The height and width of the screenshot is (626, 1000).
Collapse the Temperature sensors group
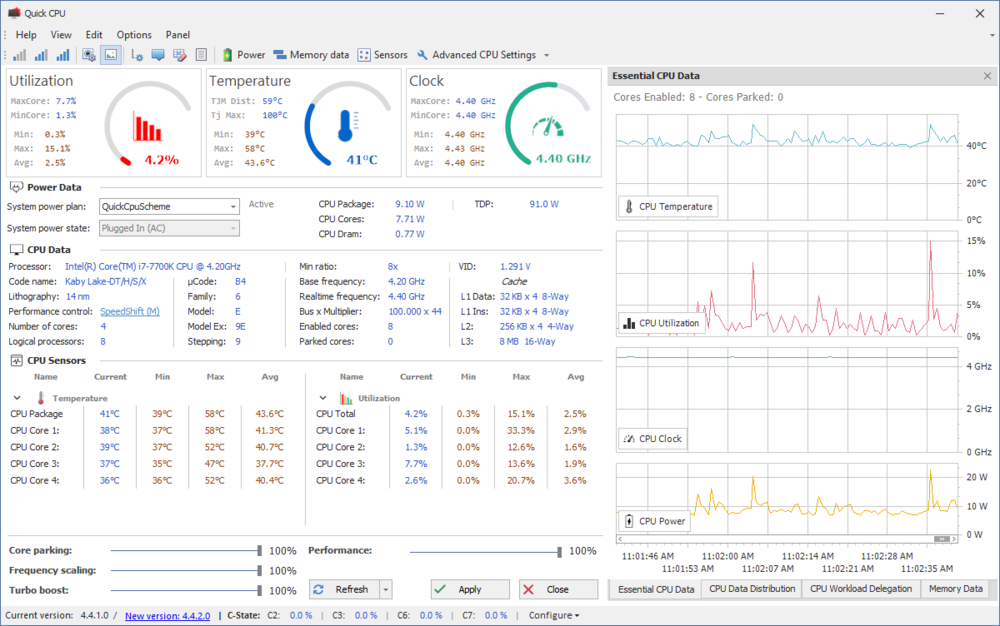coord(17,396)
